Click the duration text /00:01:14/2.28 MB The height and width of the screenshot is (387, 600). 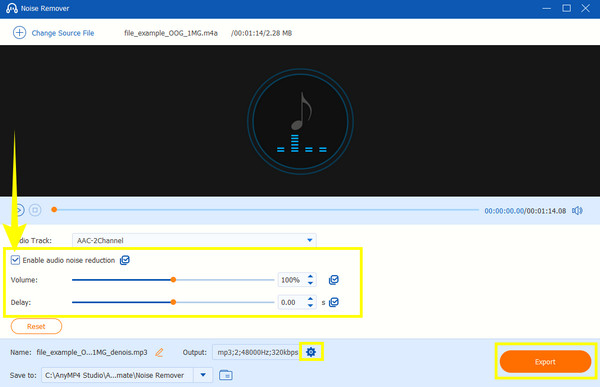pyautogui.click(x=261, y=33)
